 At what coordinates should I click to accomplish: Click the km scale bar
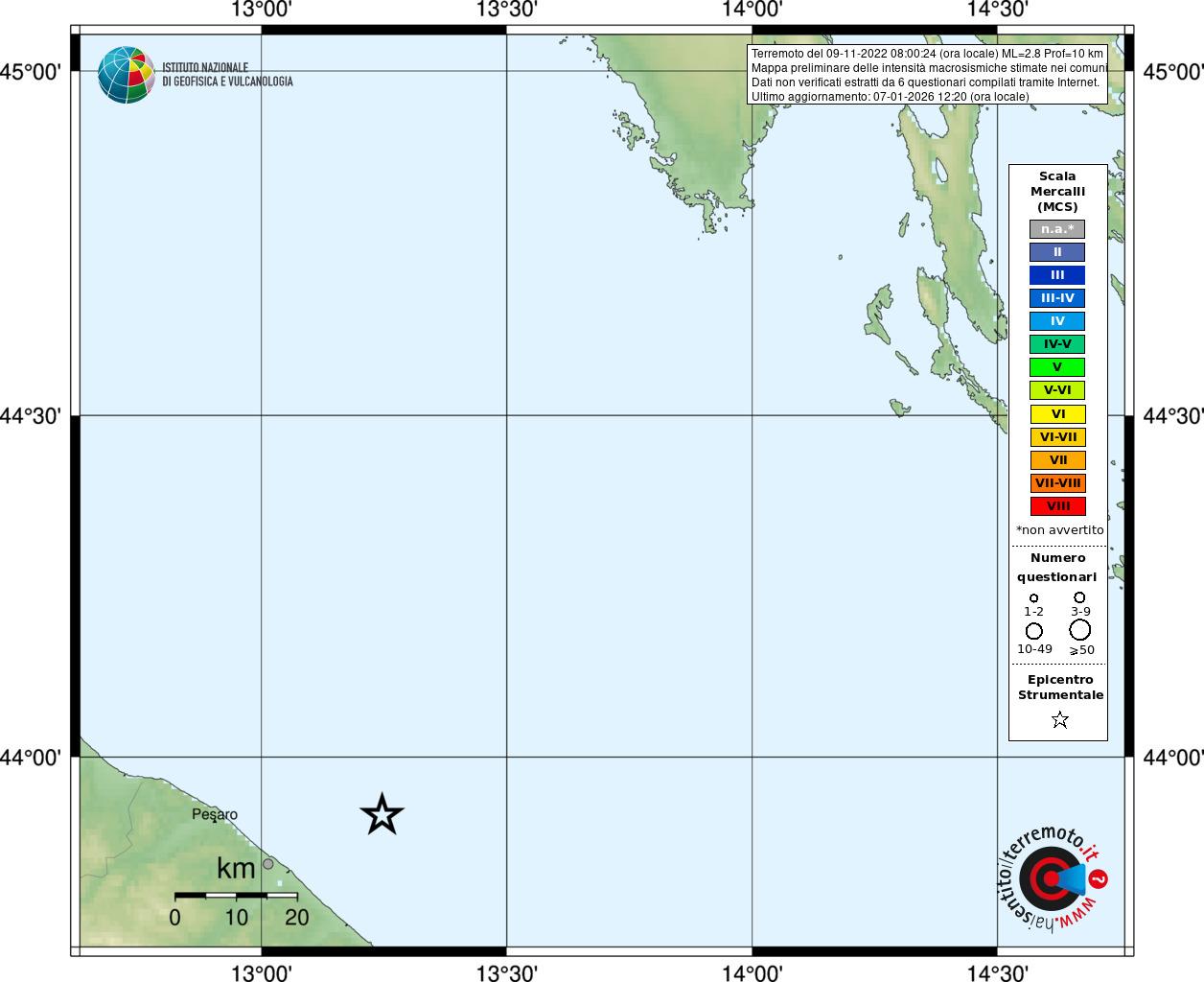(236, 895)
